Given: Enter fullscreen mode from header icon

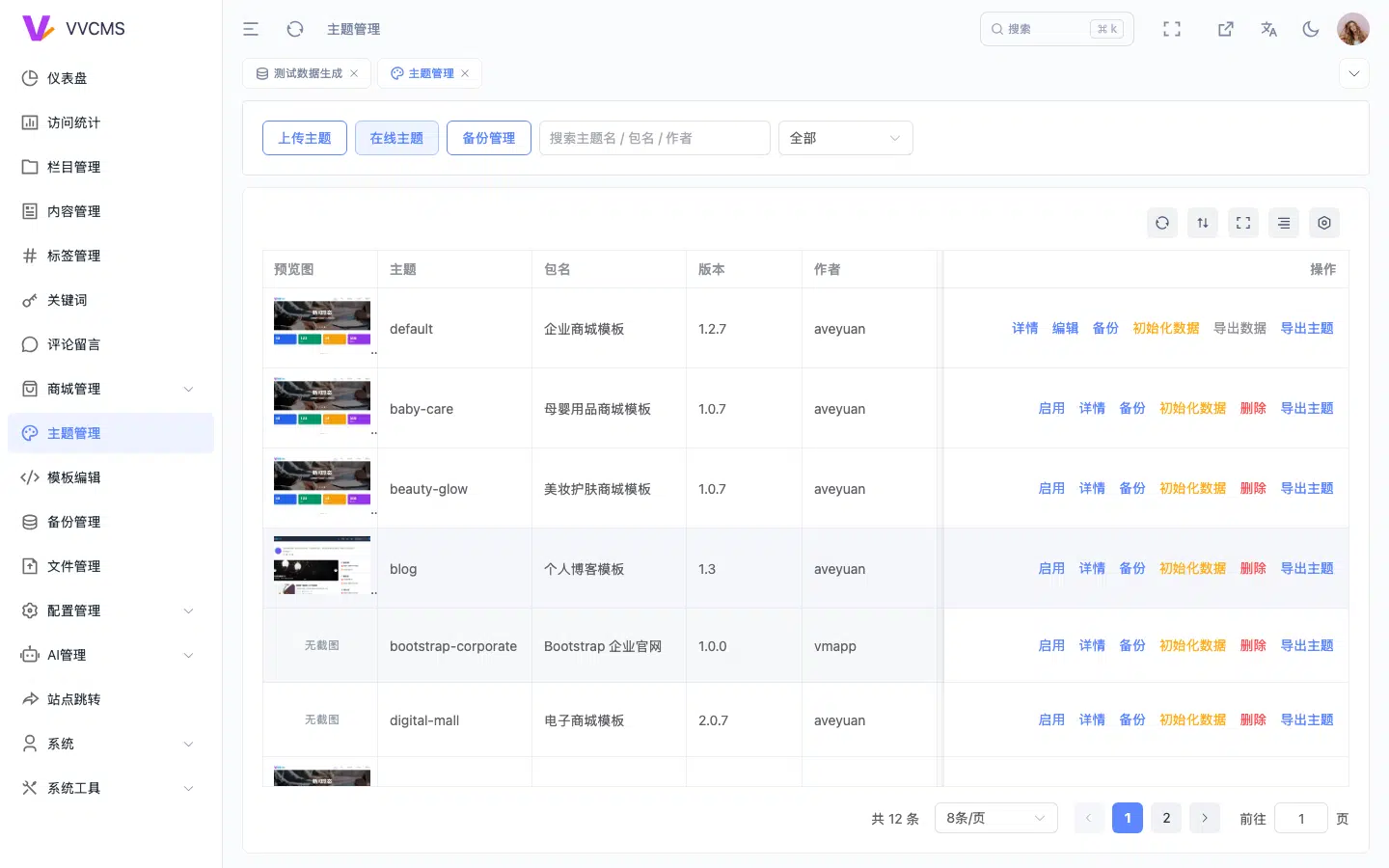Looking at the screenshot, I should click(x=1172, y=29).
